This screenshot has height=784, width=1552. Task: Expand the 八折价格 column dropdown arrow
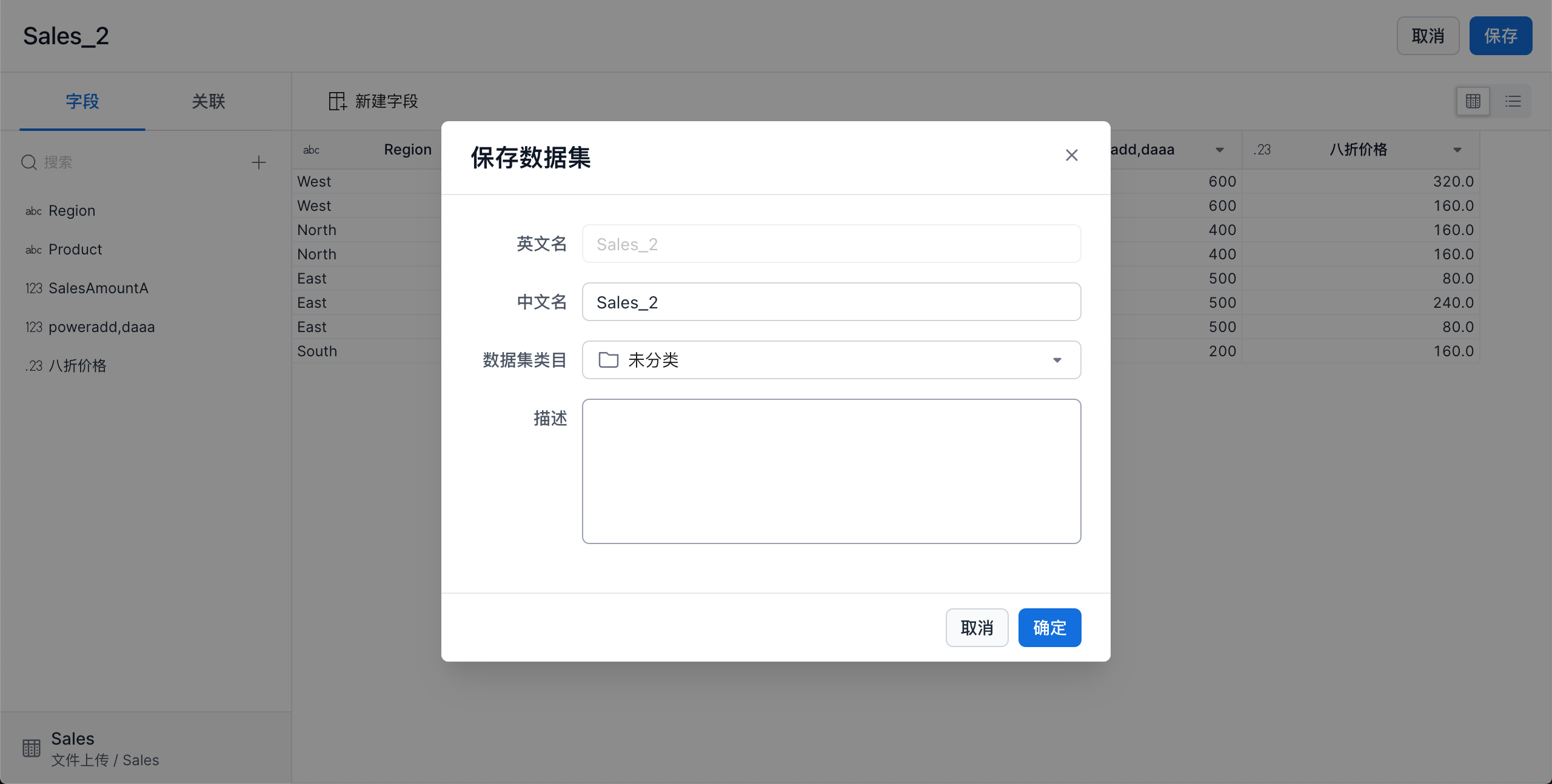[1457, 150]
